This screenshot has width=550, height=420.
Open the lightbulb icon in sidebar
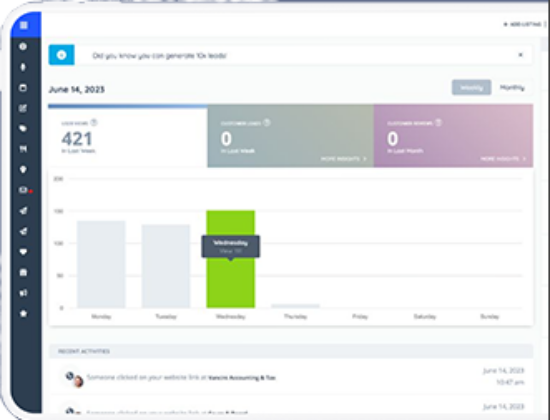(x=23, y=169)
